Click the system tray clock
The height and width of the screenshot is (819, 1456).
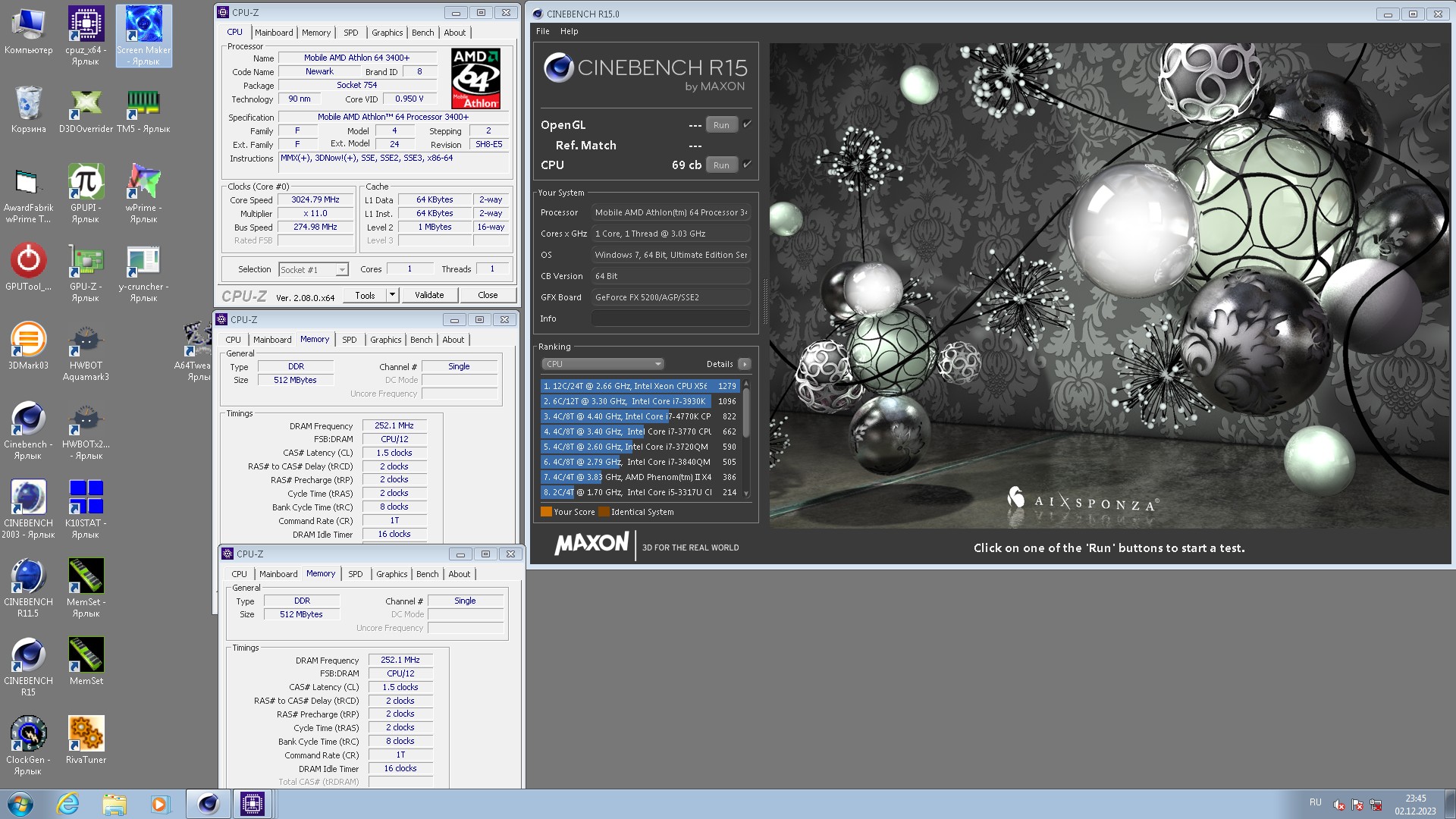pos(1415,805)
